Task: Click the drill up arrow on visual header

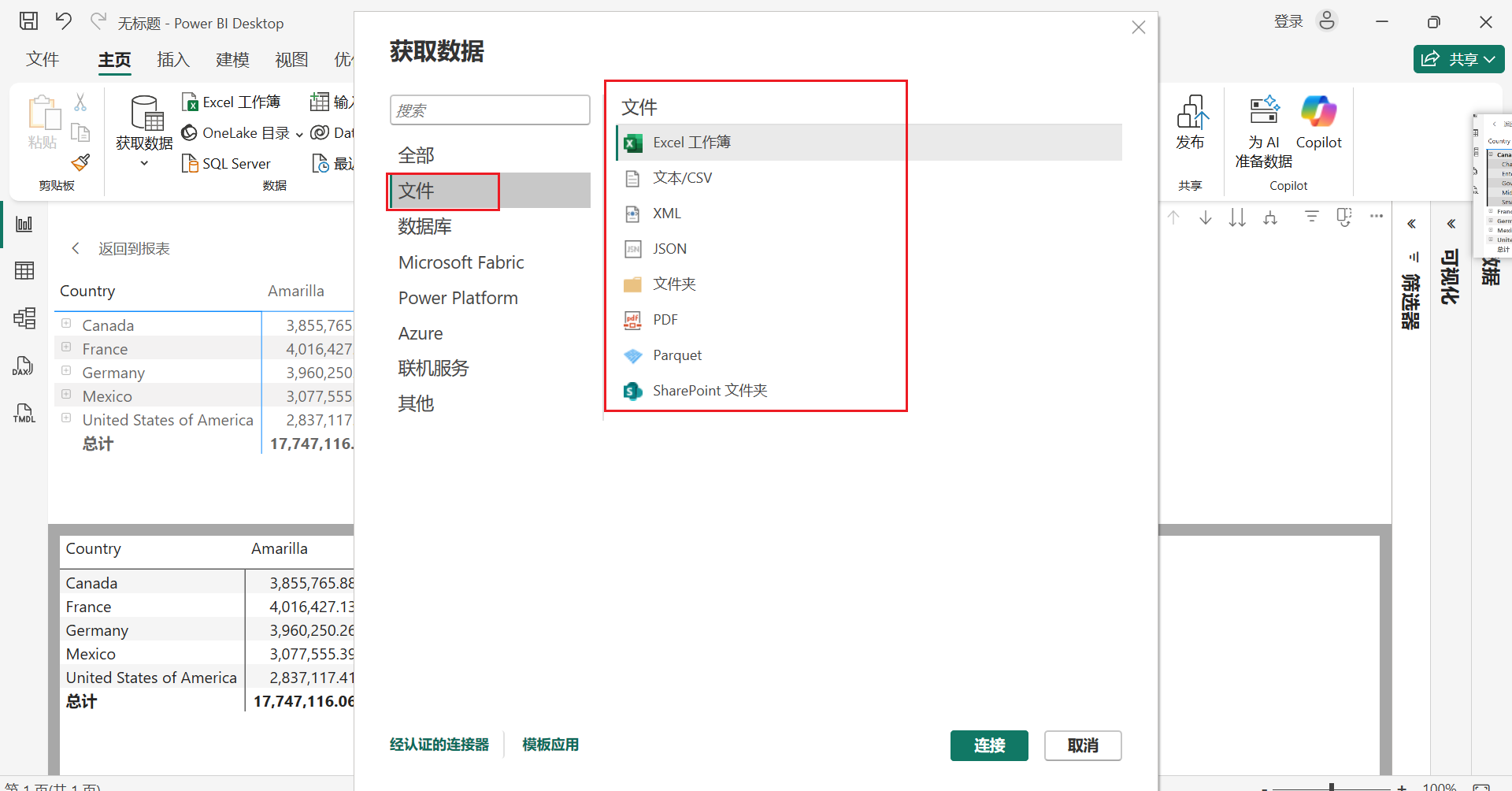Action: 1173,217
